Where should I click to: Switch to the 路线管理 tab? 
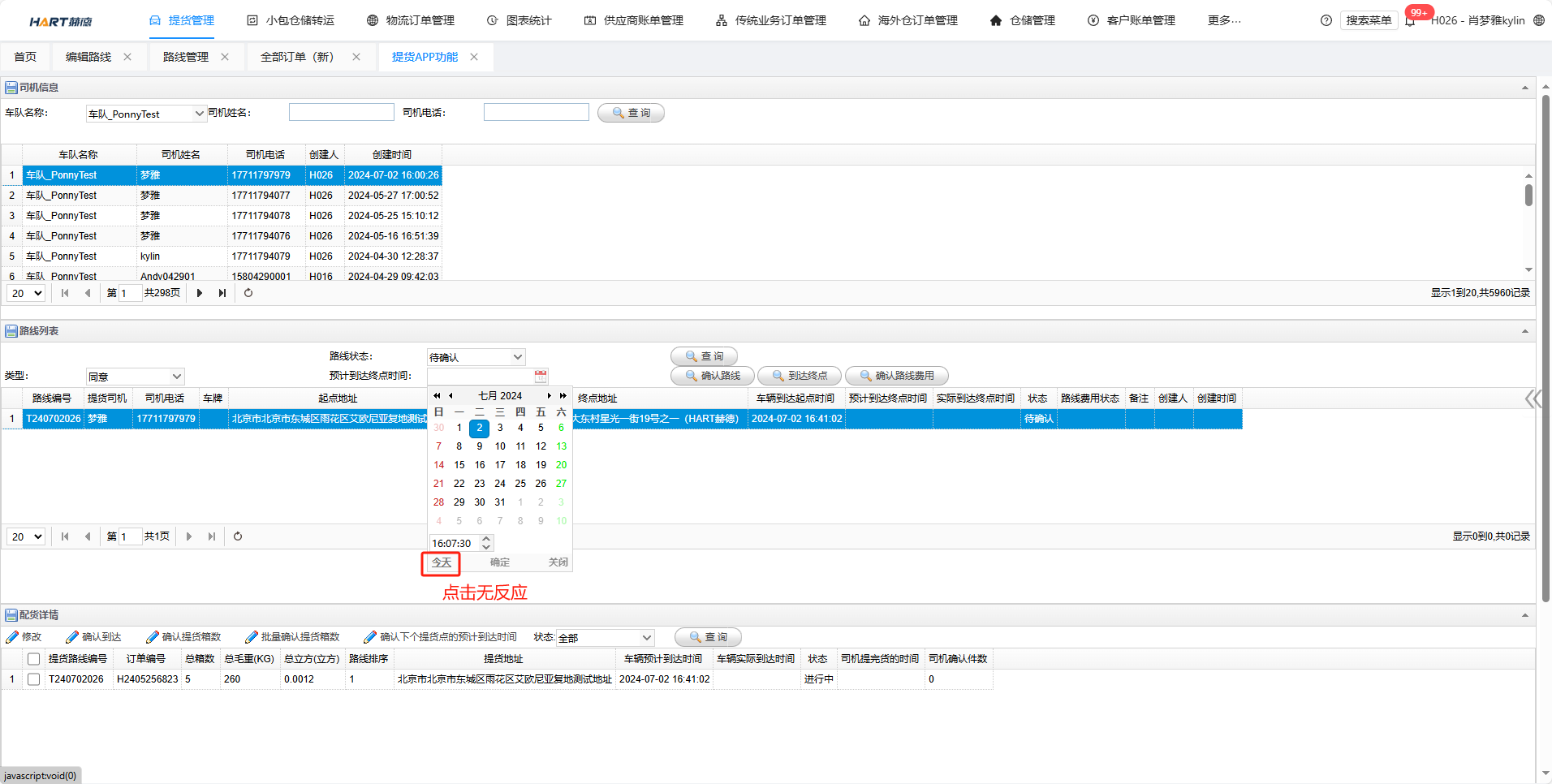(x=186, y=57)
